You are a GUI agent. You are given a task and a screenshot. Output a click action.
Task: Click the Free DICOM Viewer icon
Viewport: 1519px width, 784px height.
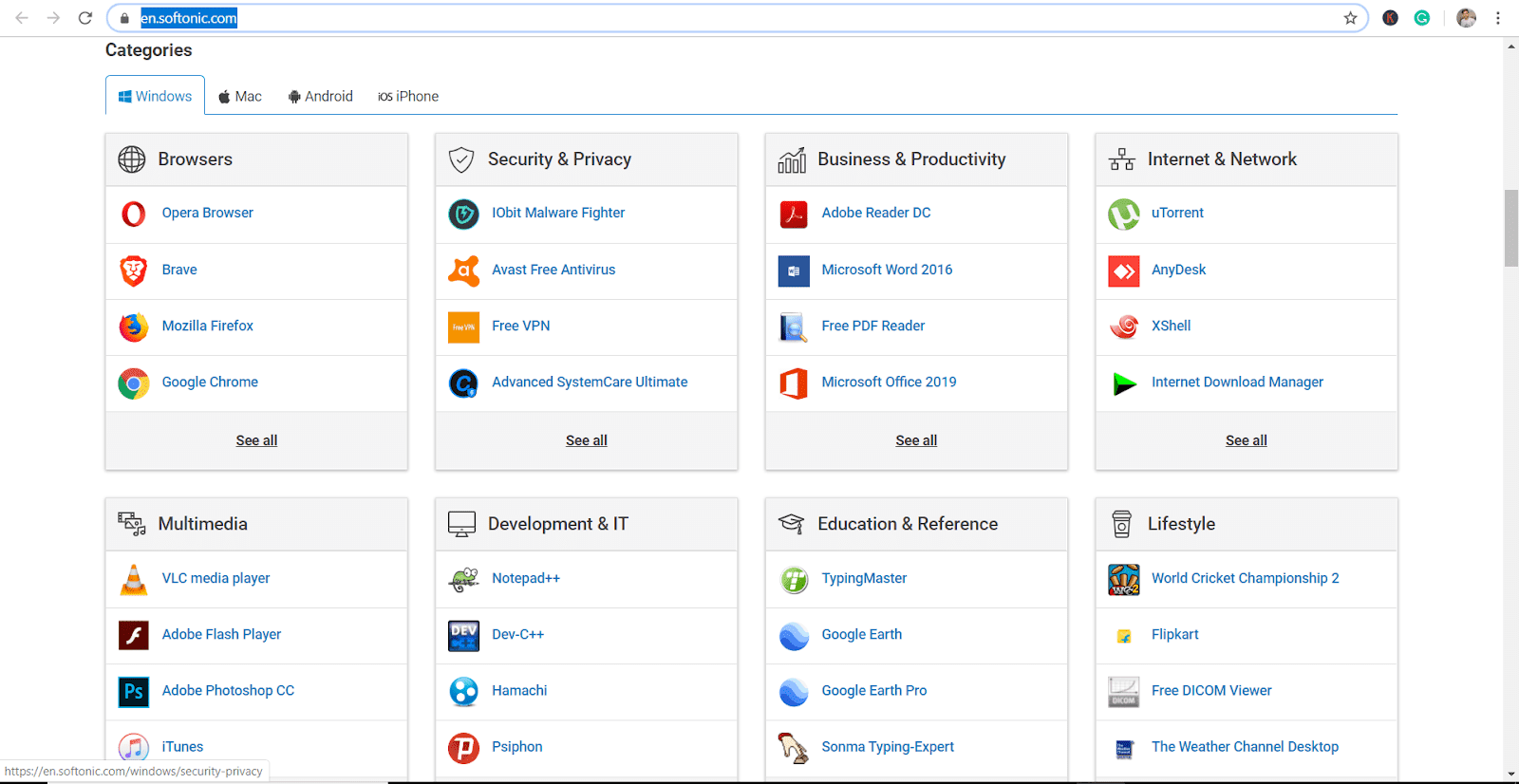(x=1124, y=691)
